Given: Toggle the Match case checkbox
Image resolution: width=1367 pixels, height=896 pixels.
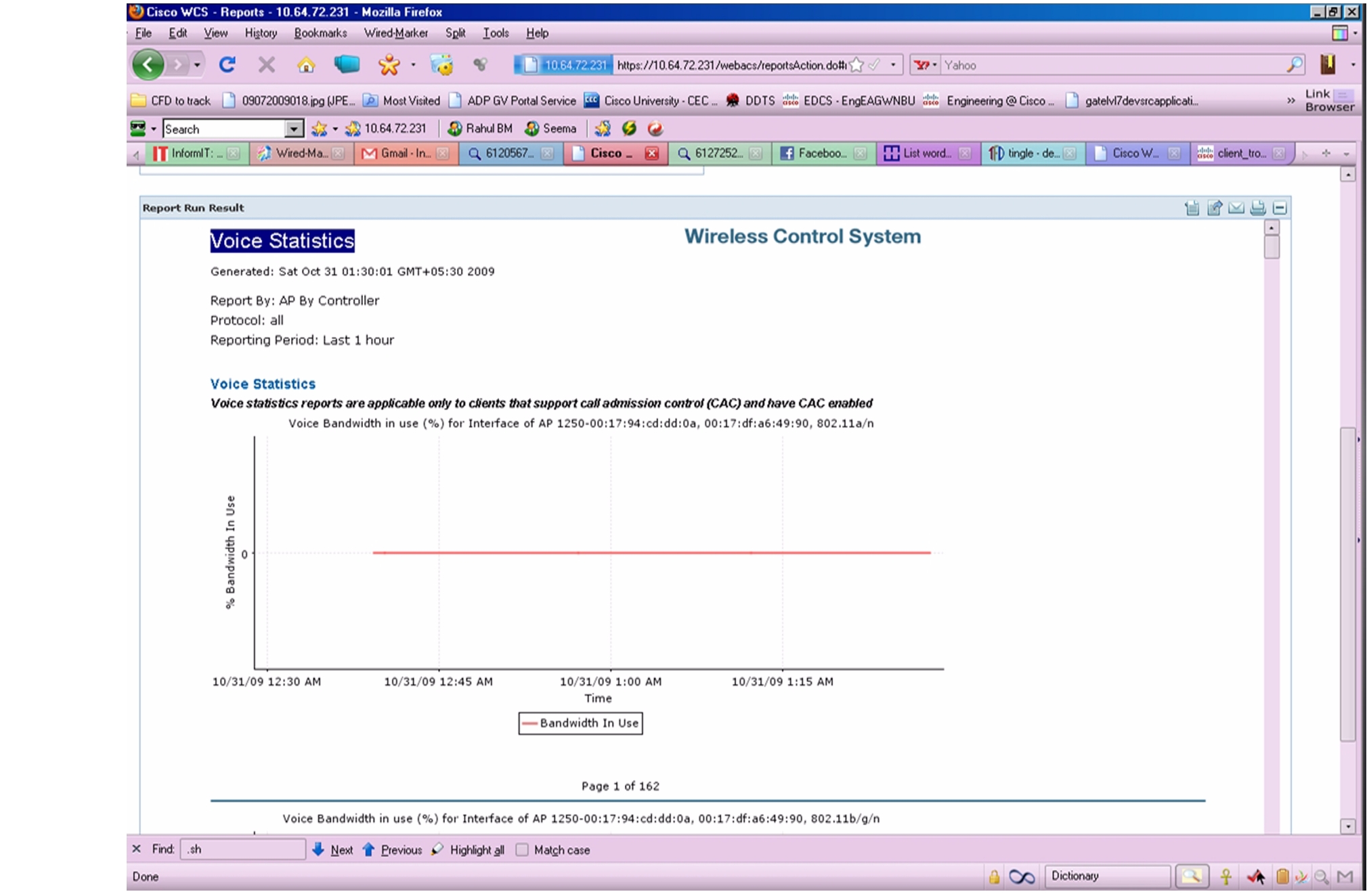Looking at the screenshot, I should [x=522, y=849].
